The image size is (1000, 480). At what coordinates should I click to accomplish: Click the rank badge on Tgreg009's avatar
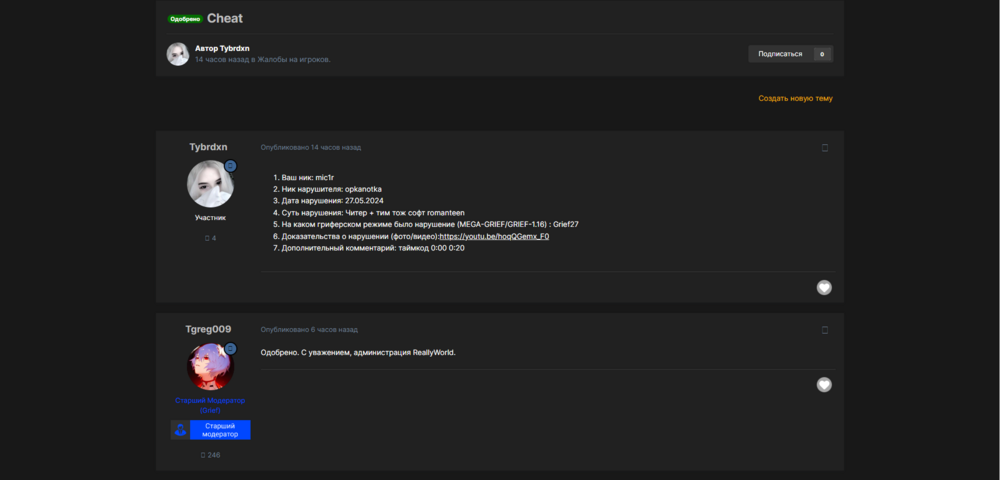pos(231,349)
